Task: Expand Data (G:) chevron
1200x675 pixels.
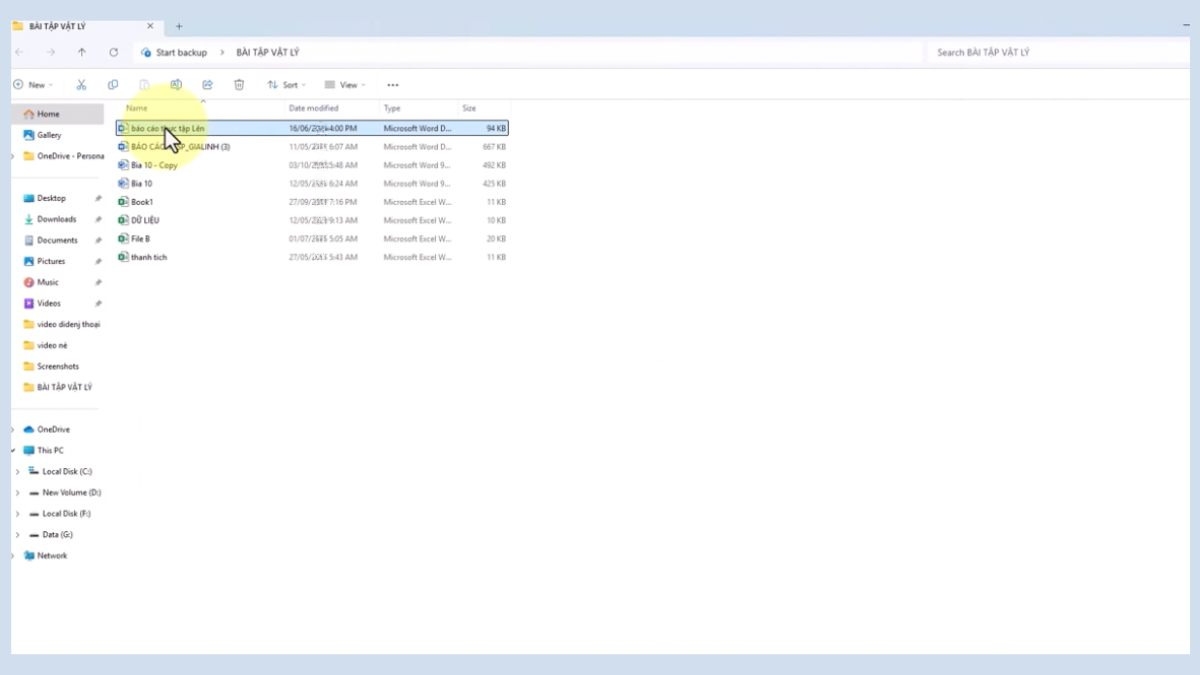Action: pos(18,534)
